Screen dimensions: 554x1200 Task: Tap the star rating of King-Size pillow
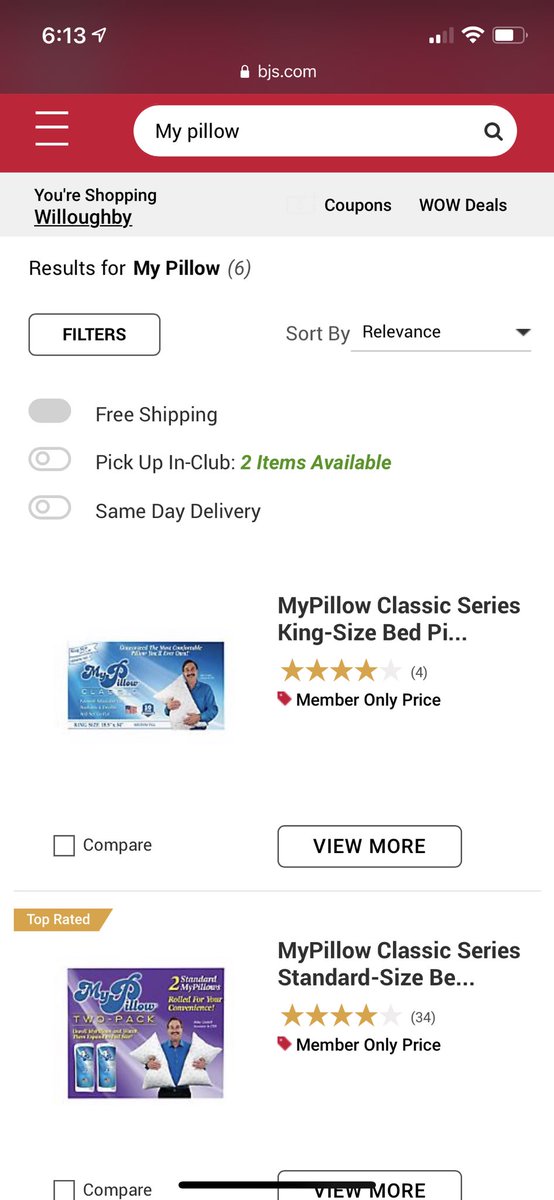tap(340, 671)
